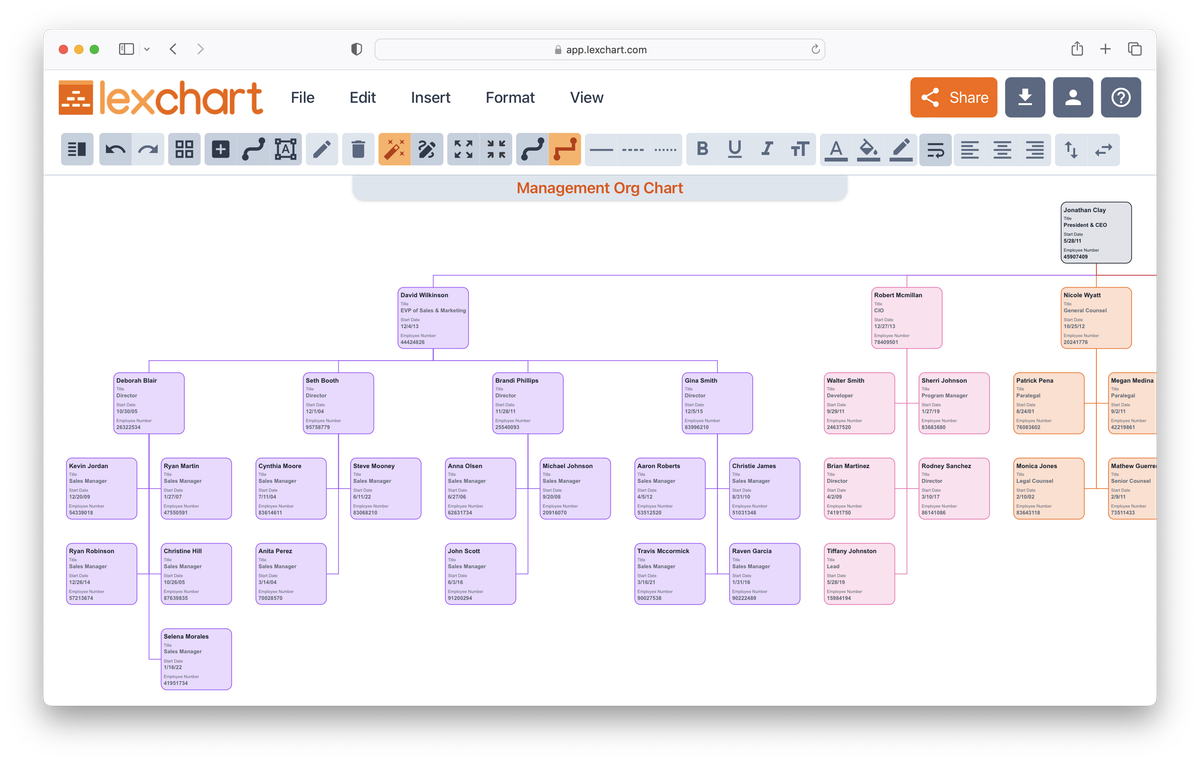Add a new box with plus icon
1200x763 pixels.
point(221,149)
